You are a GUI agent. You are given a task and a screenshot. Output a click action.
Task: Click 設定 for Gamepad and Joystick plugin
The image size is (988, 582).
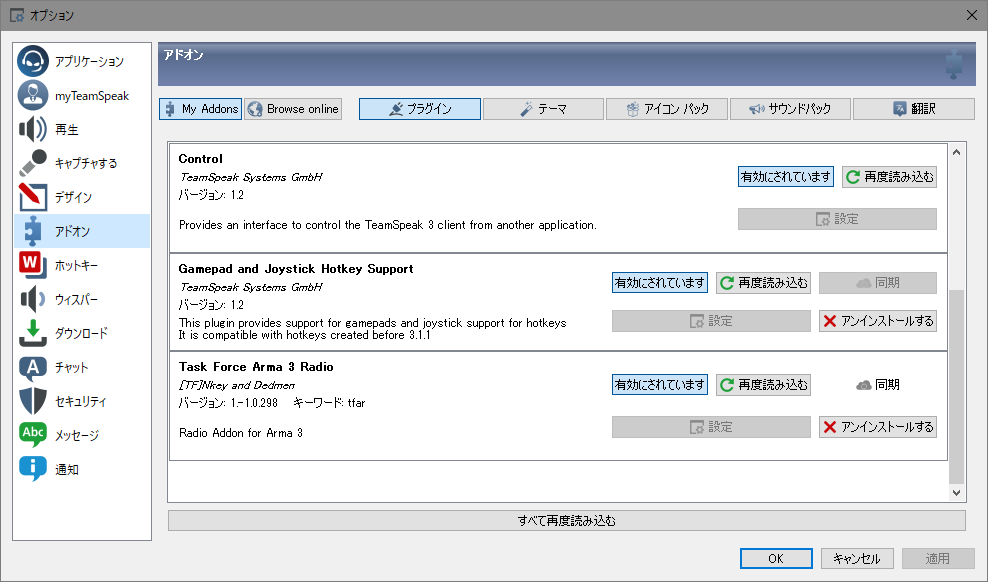[711, 321]
